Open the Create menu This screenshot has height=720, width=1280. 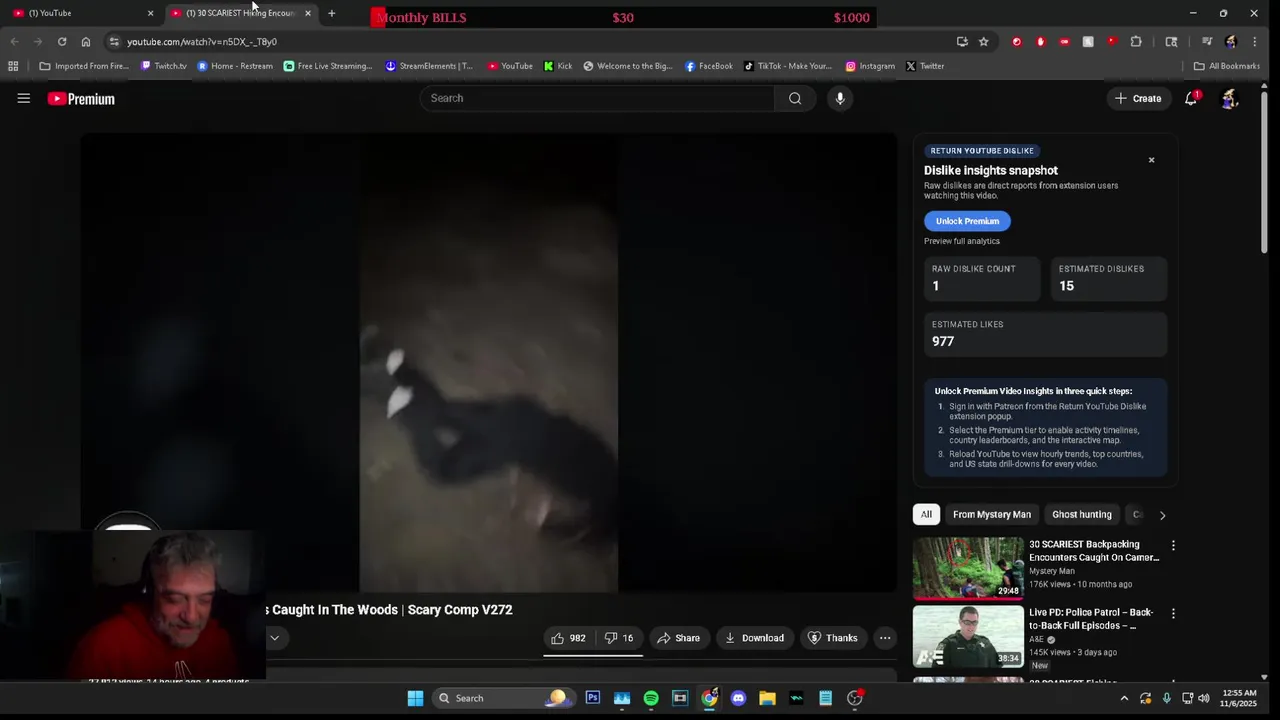pyautogui.click(x=1138, y=98)
